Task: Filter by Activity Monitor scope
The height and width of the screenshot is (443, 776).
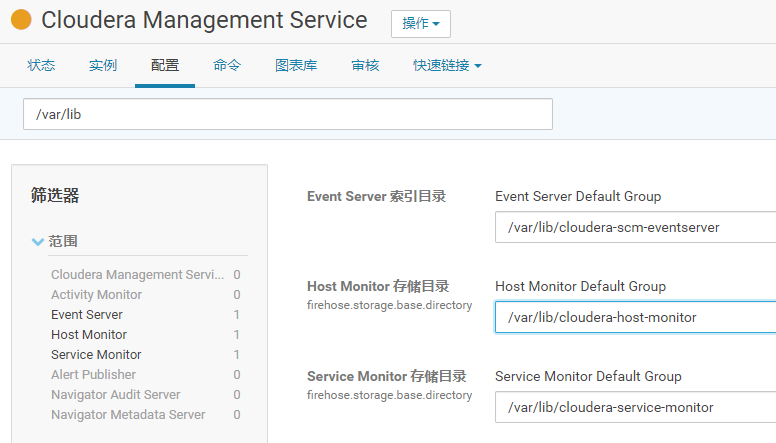Action: point(97,295)
